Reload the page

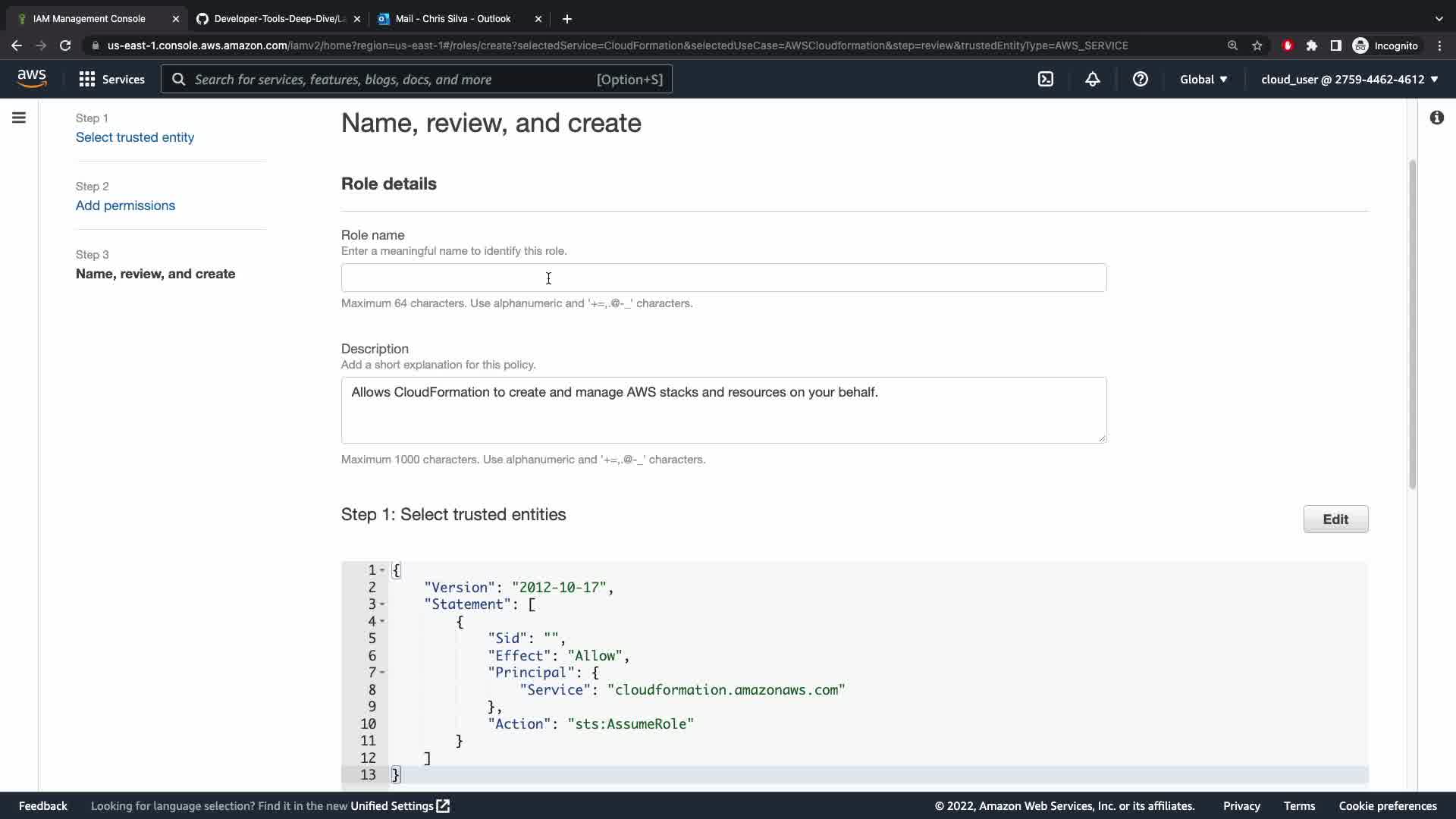pos(65,45)
